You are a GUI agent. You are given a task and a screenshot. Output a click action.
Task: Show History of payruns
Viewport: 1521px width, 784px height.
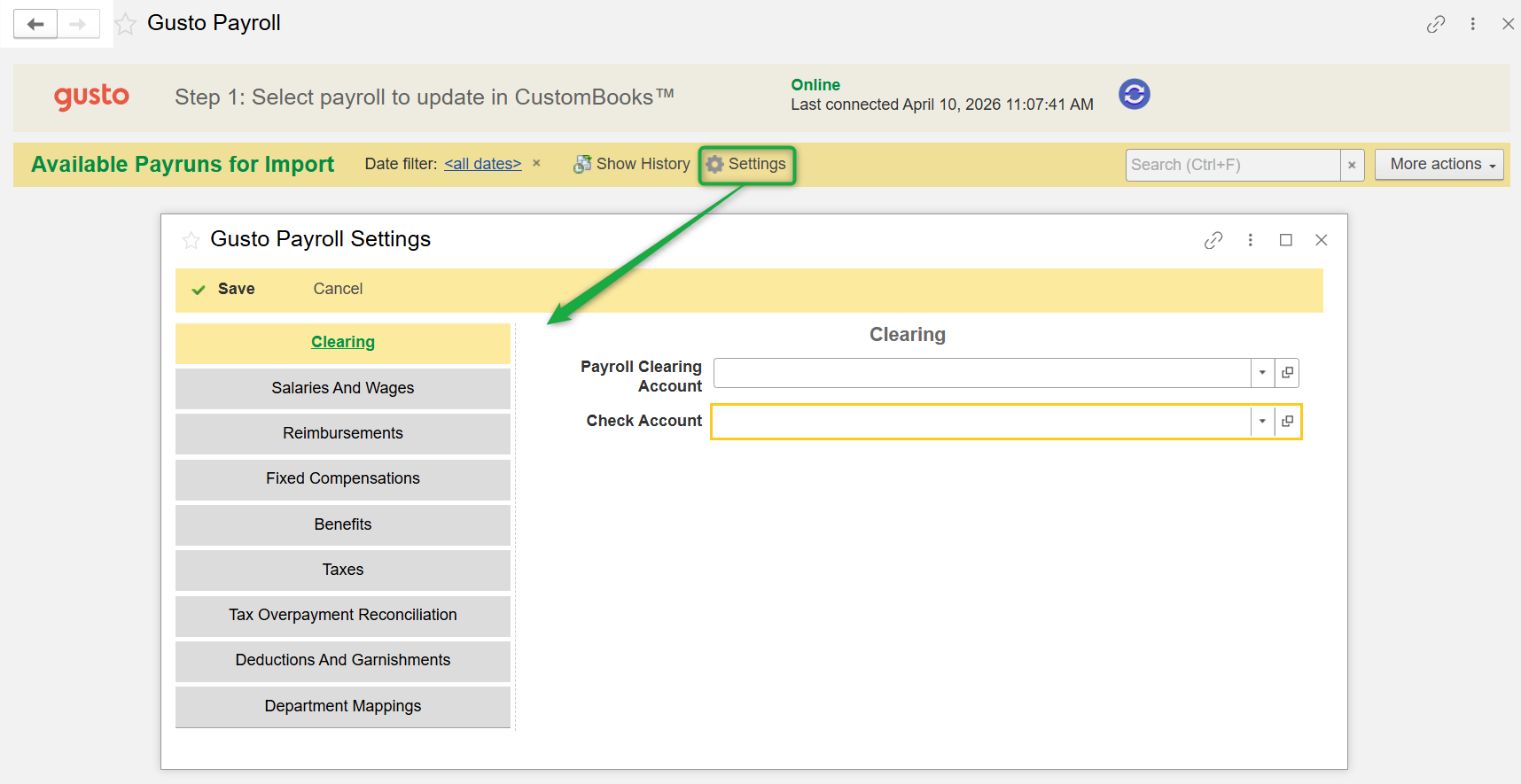(631, 165)
